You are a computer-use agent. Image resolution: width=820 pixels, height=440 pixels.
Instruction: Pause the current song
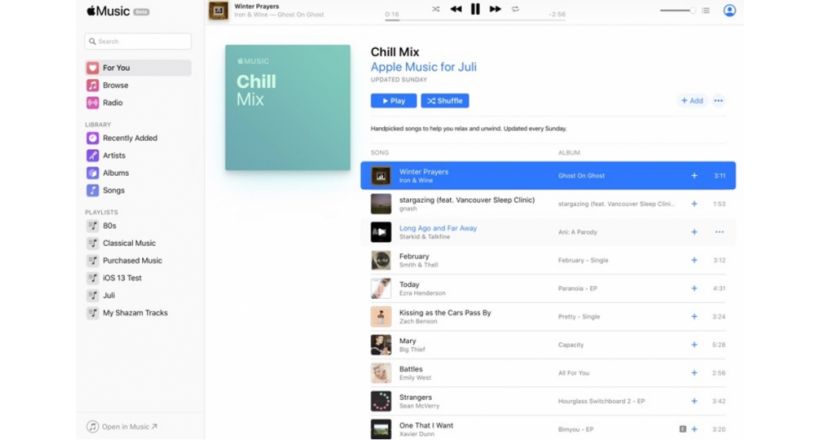(475, 9)
